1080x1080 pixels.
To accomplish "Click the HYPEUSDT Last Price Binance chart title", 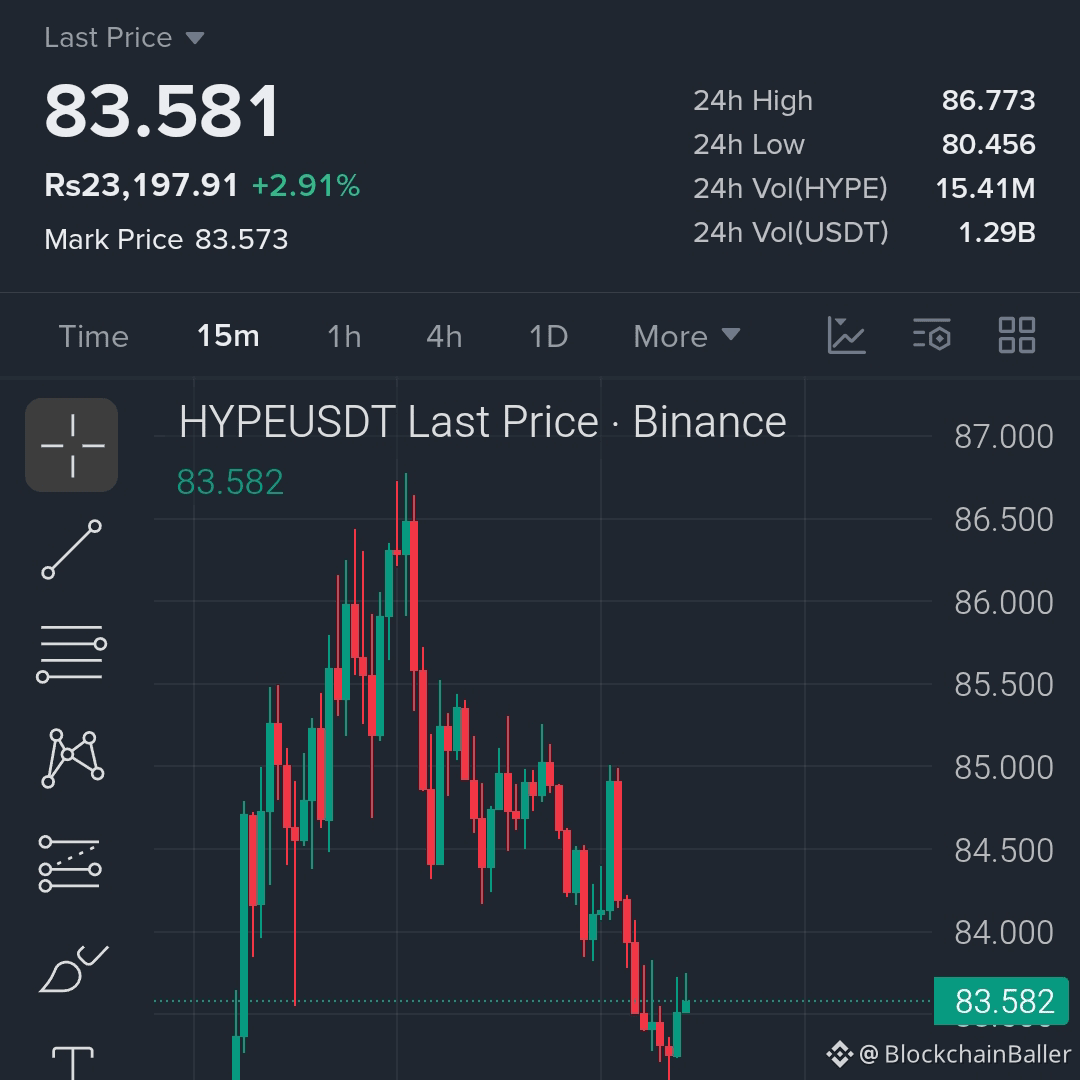I will click(x=482, y=422).
